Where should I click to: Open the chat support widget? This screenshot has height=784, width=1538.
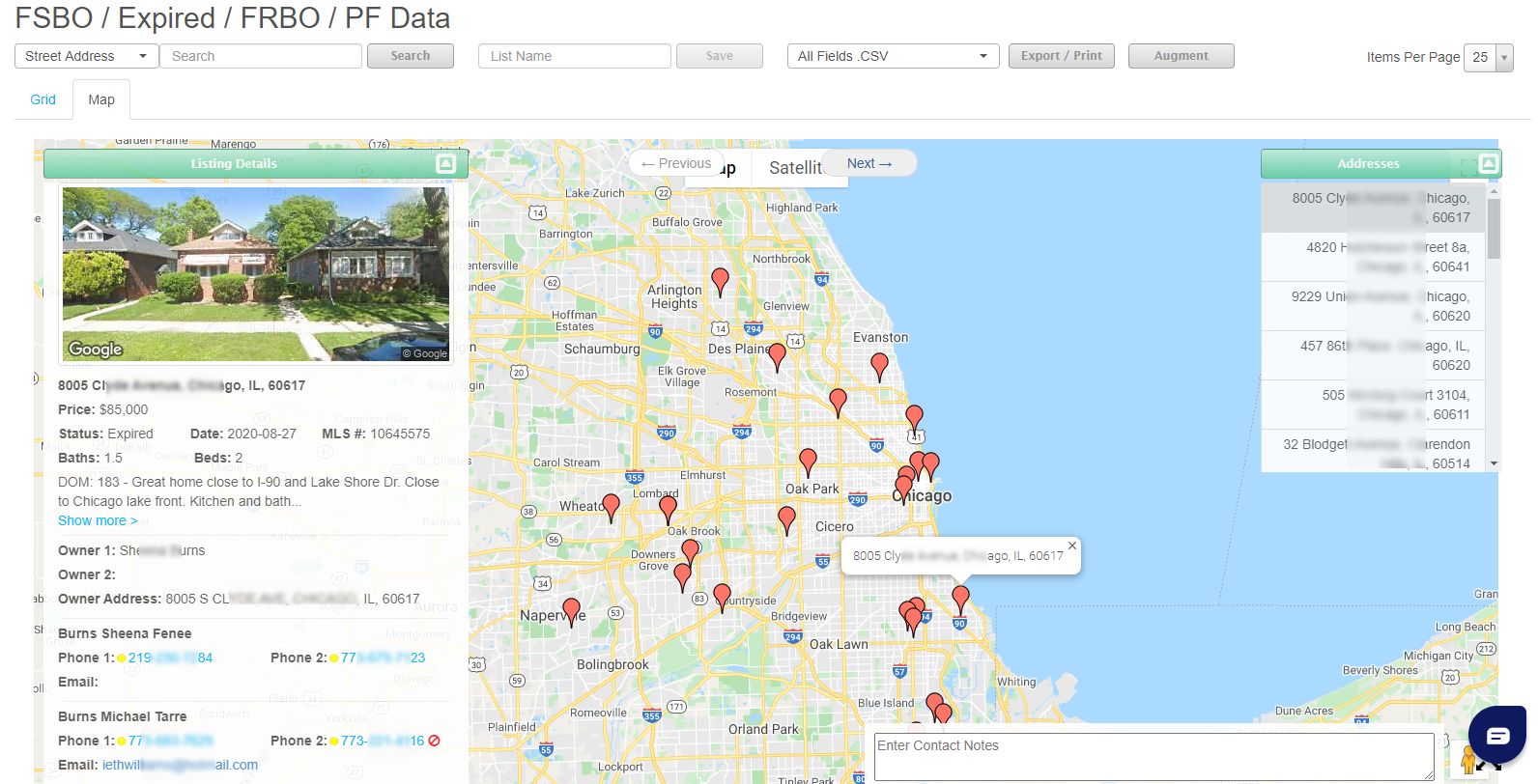point(1496,737)
